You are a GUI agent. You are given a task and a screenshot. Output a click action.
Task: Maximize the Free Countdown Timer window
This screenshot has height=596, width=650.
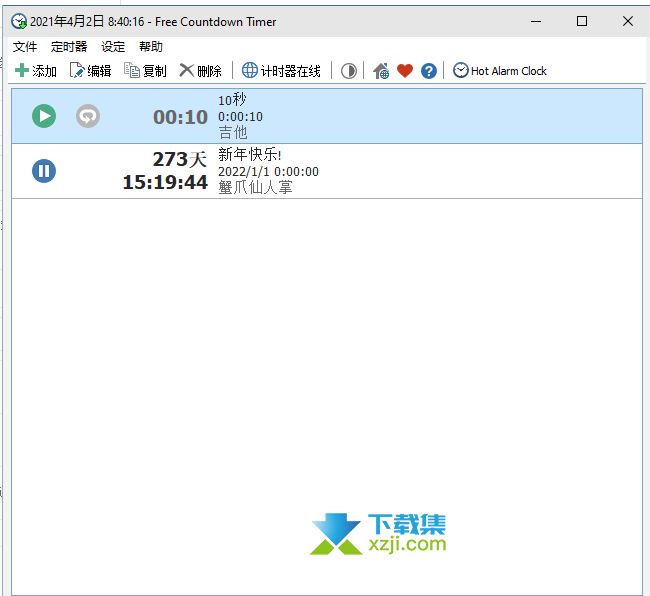[582, 22]
